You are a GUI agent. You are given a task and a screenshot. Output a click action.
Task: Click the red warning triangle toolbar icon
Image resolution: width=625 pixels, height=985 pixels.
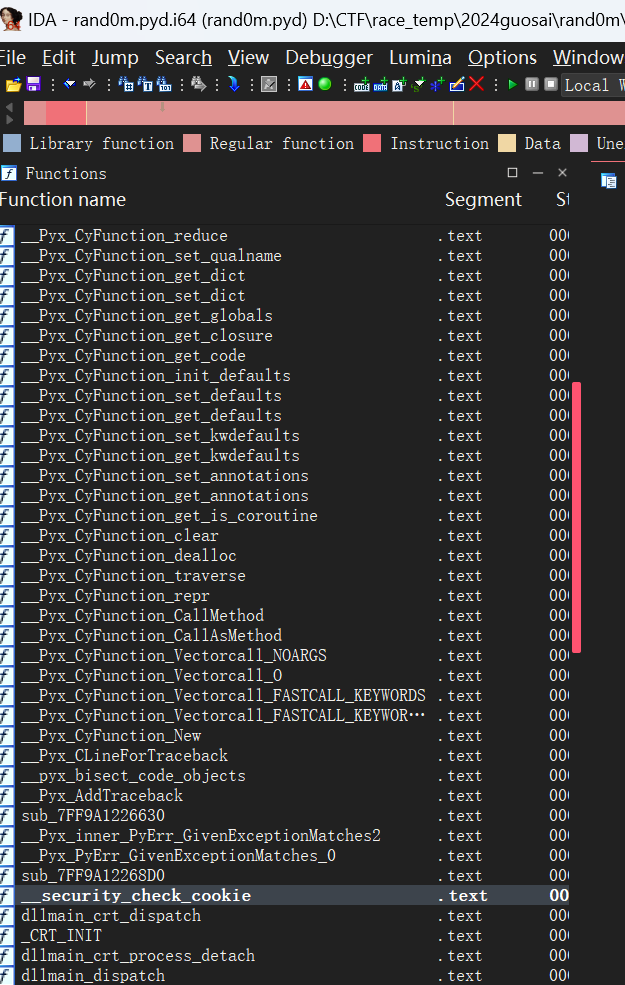click(x=305, y=85)
